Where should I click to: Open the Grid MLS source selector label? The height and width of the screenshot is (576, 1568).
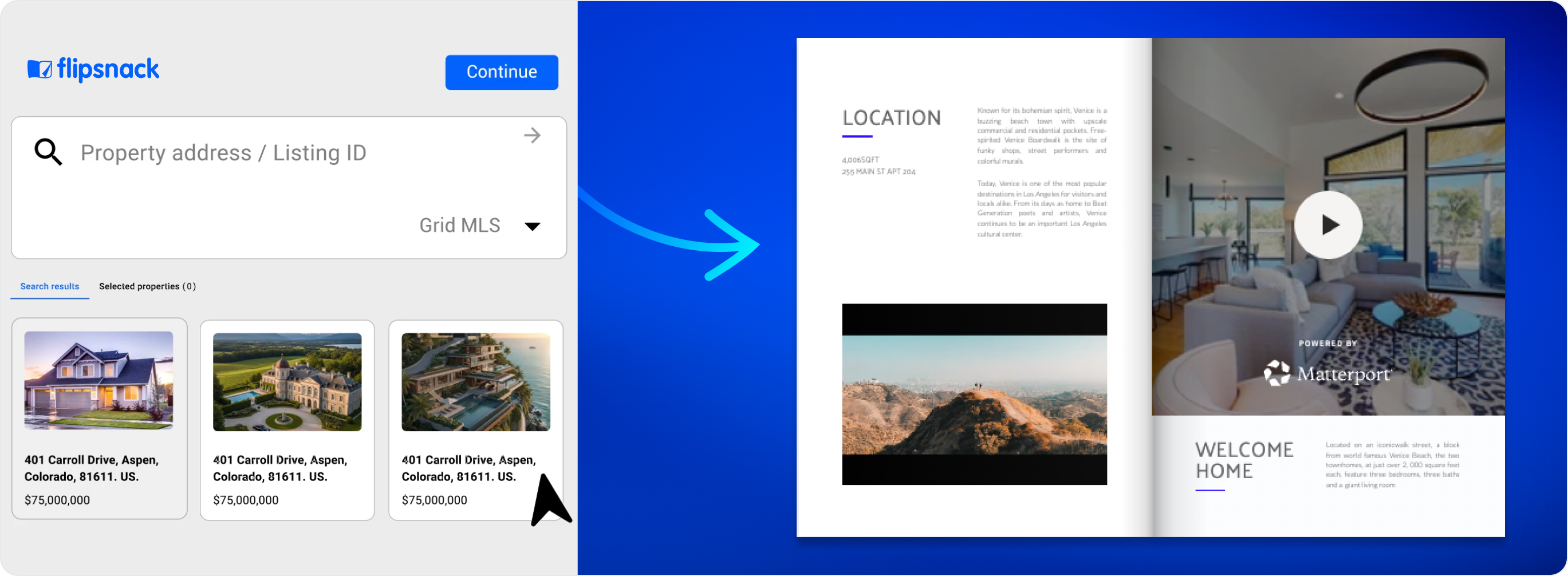[459, 225]
